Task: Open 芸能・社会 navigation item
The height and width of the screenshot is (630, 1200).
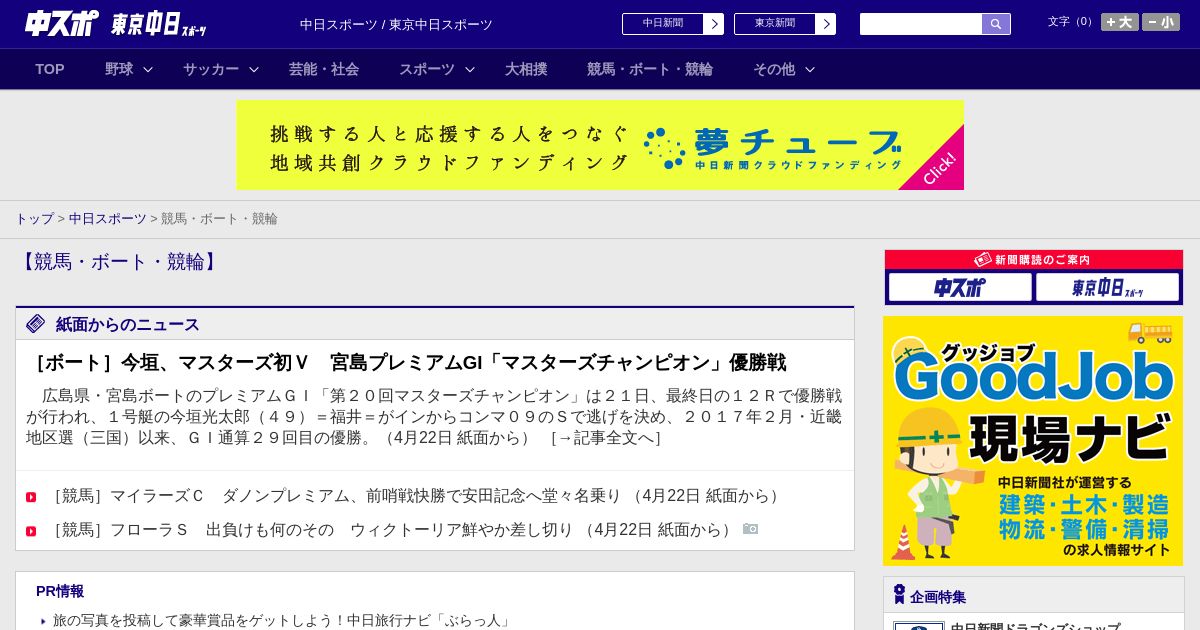Action: pyautogui.click(x=324, y=69)
